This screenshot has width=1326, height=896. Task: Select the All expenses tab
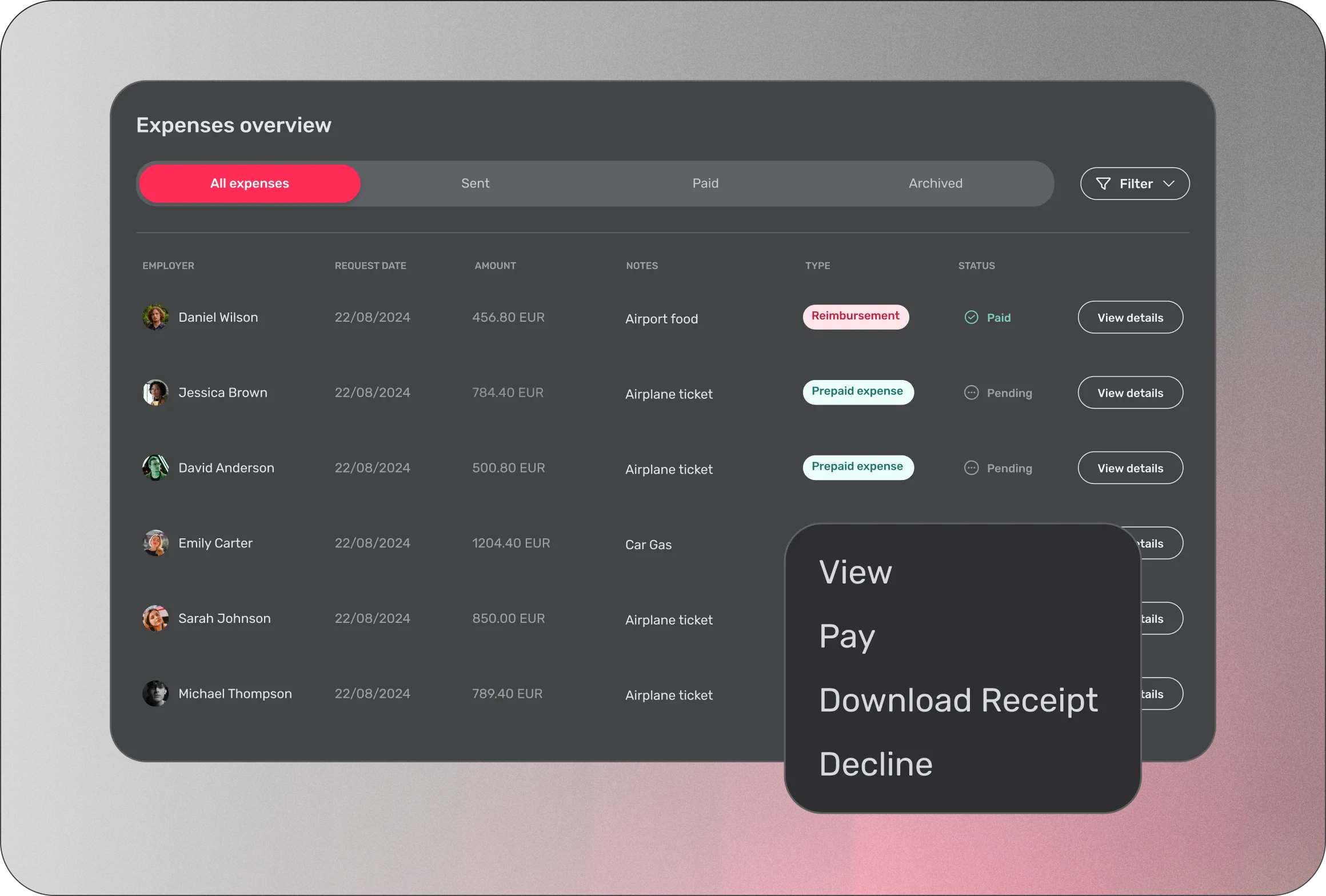click(x=250, y=183)
